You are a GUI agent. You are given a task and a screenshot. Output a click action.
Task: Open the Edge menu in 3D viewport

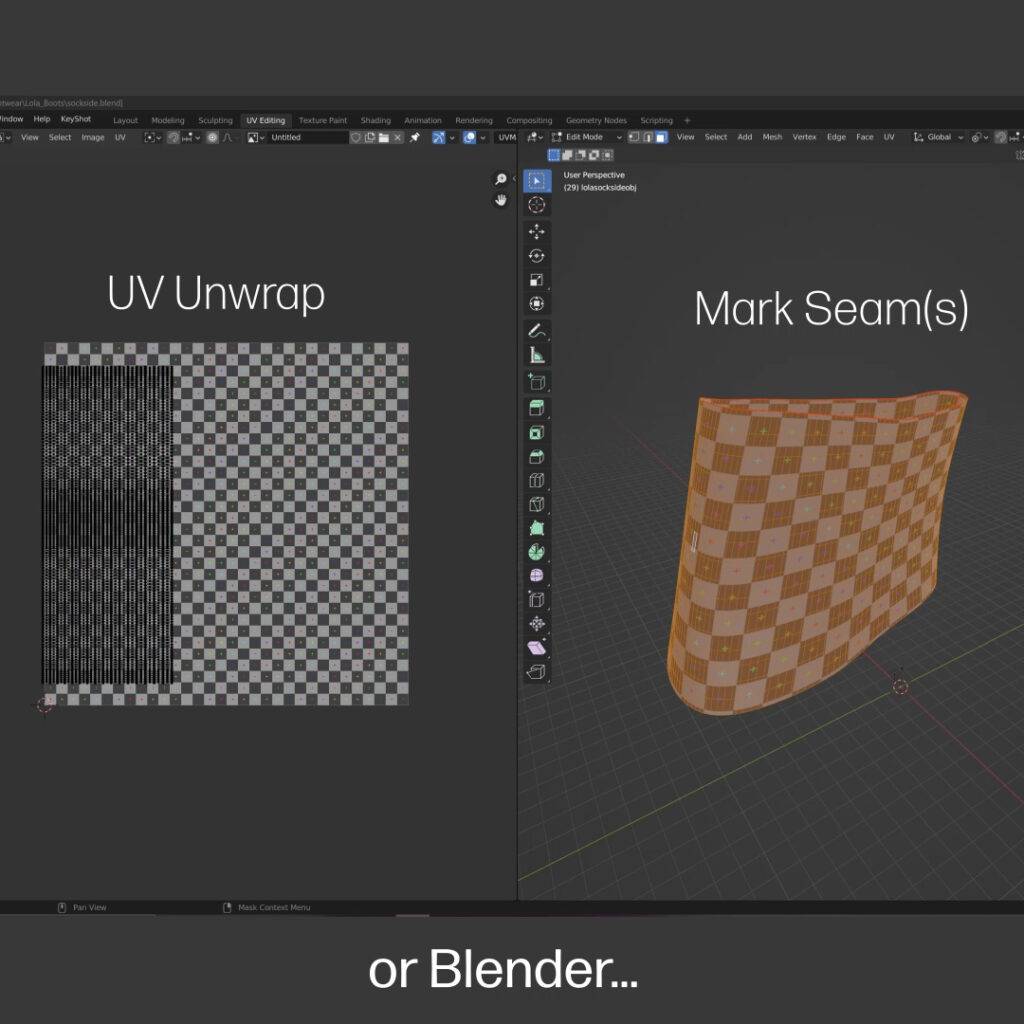click(x=836, y=137)
